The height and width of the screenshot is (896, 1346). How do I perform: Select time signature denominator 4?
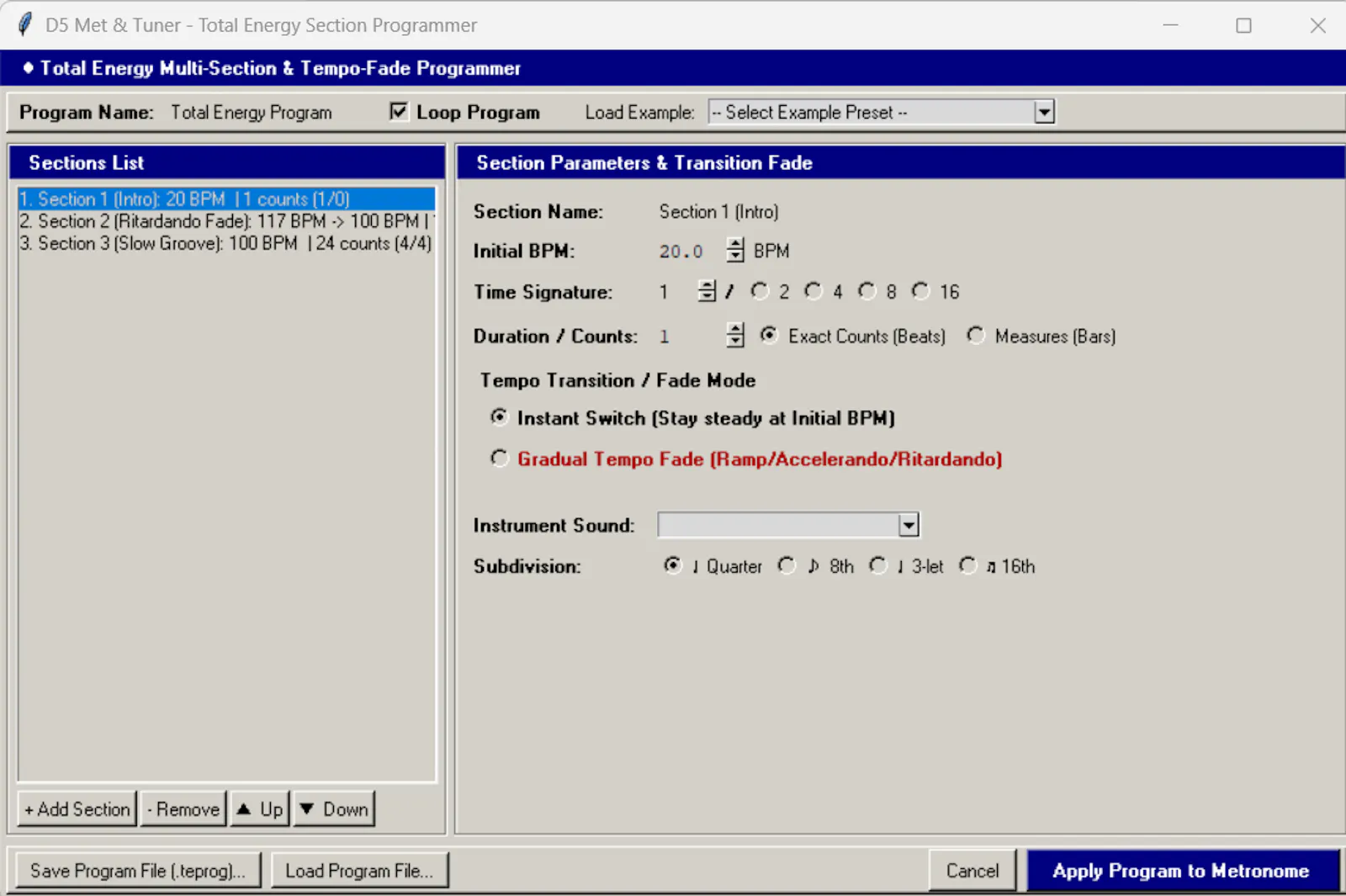point(823,292)
